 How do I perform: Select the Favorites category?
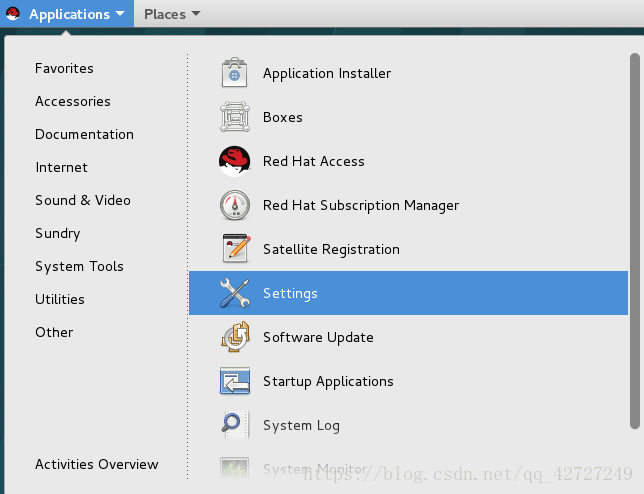click(x=64, y=68)
